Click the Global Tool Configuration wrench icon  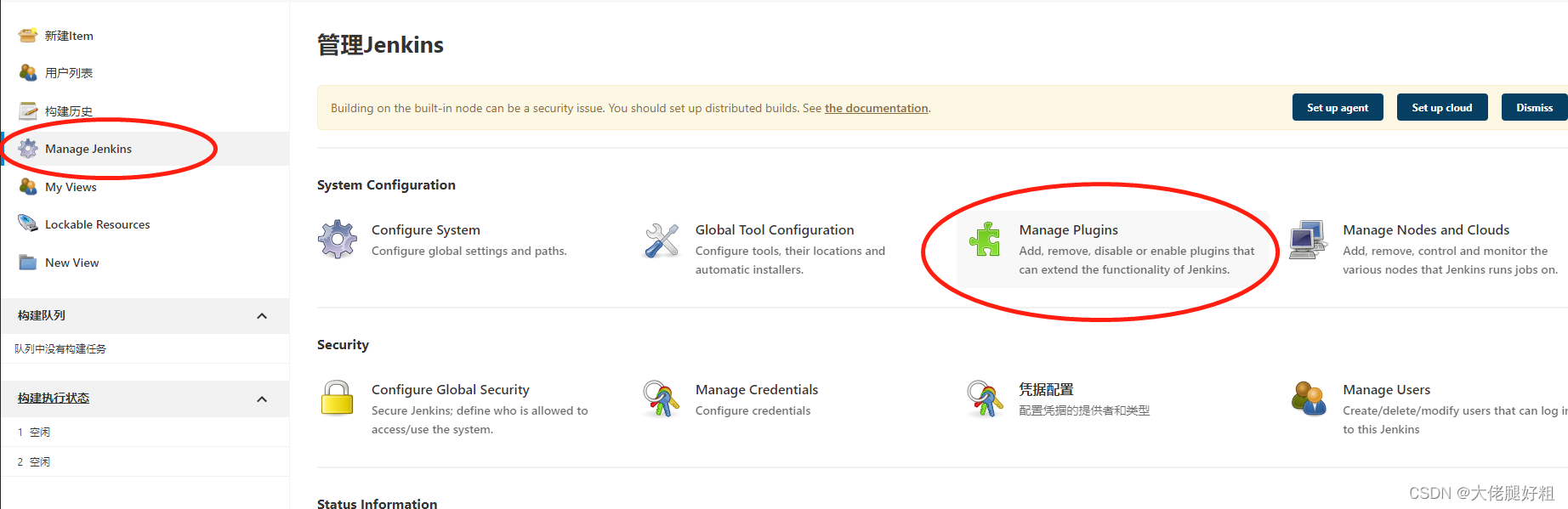[x=662, y=240]
